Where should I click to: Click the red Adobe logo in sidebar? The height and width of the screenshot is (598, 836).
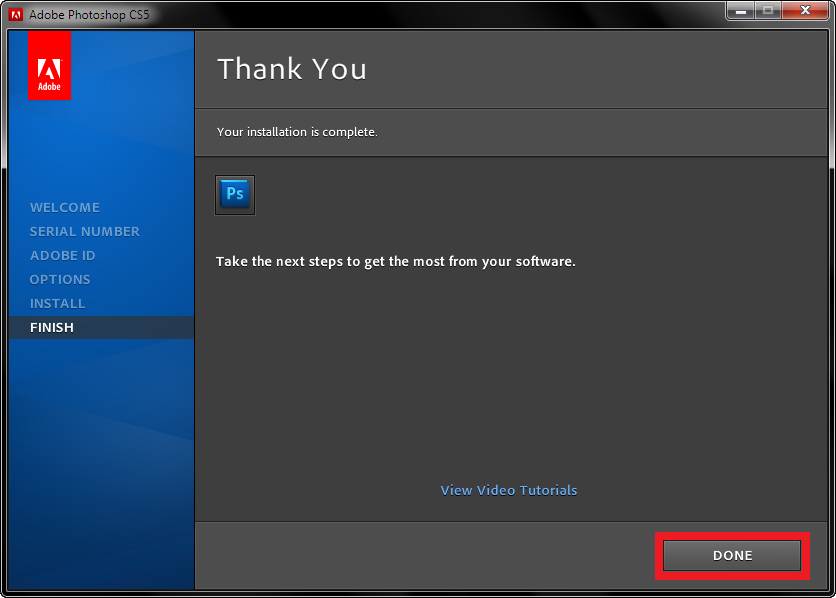(x=49, y=66)
